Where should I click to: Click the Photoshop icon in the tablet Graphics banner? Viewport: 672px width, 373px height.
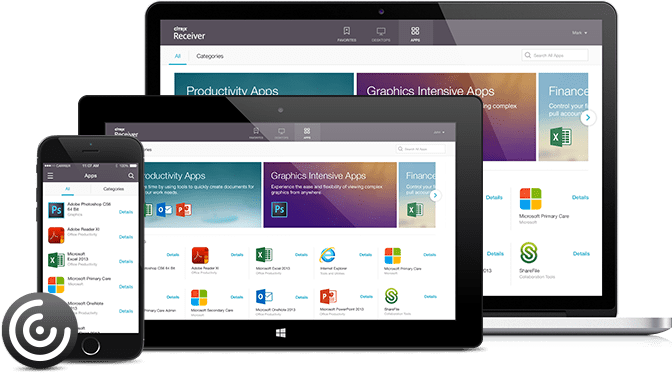(x=279, y=209)
